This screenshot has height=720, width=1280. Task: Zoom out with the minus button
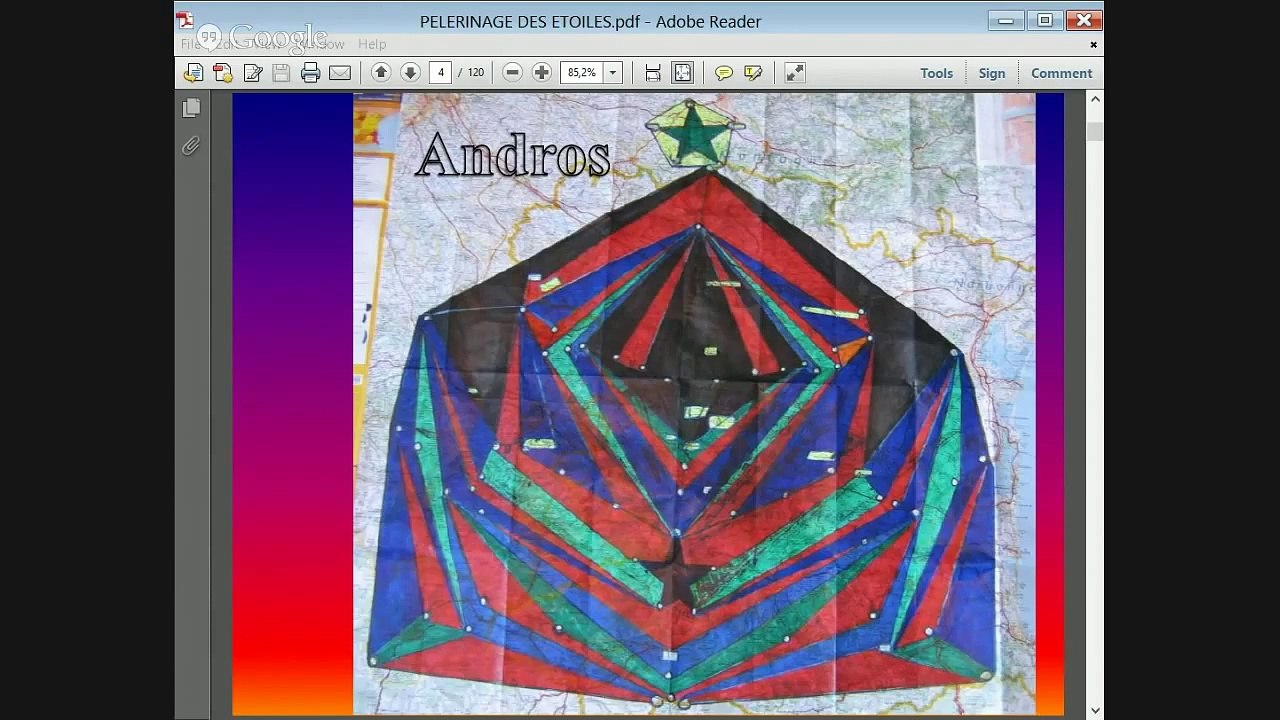pos(512,72)
